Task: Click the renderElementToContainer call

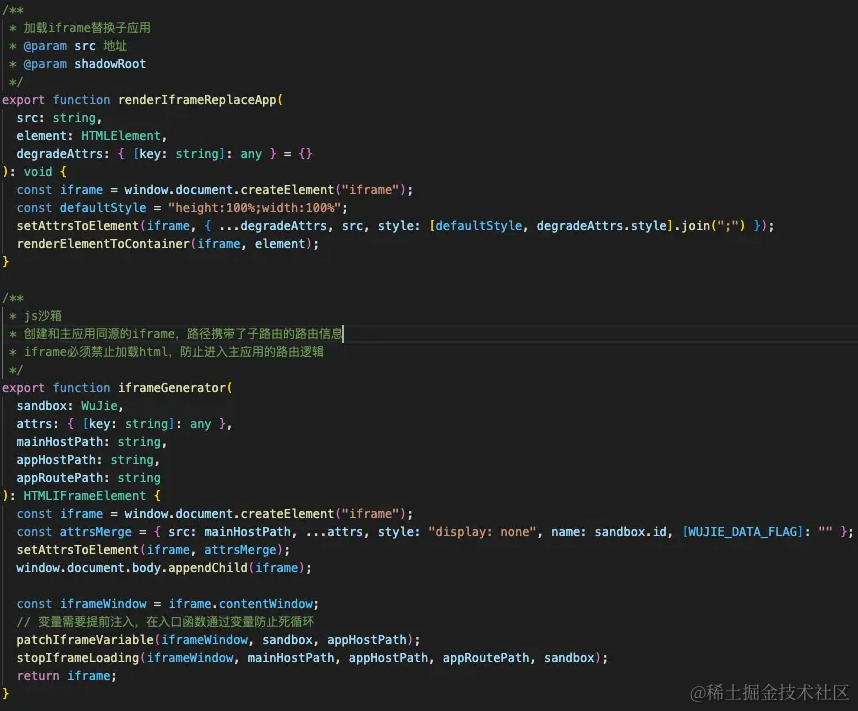Action: 103,244
